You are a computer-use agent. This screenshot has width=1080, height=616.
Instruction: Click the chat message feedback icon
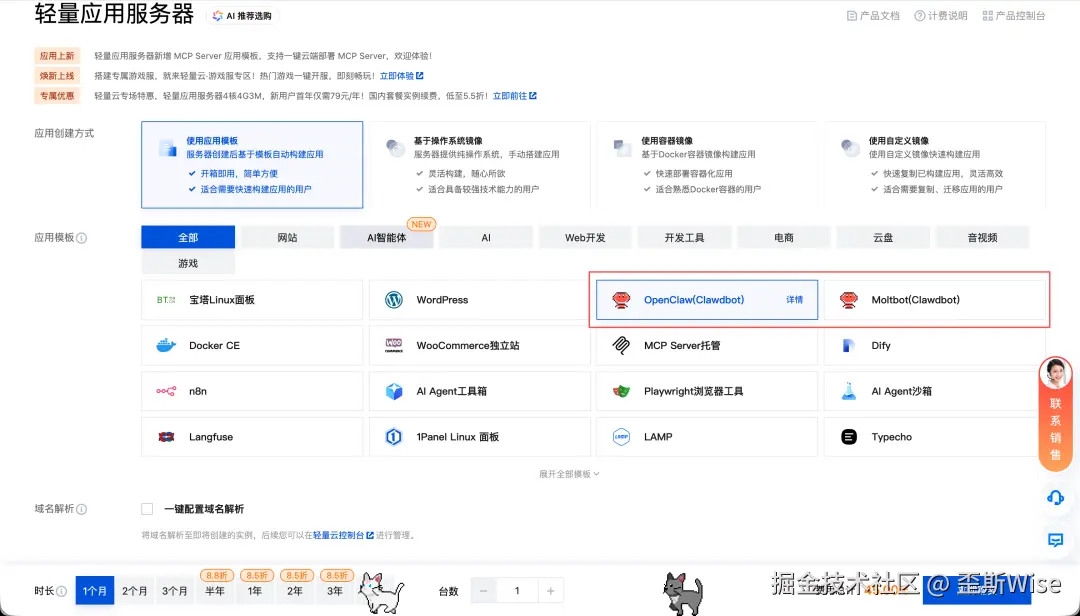[1055, 540]
